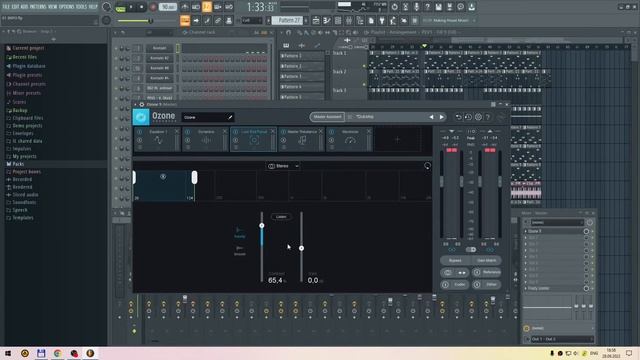Click the save project disk icon

pos(438,7)
